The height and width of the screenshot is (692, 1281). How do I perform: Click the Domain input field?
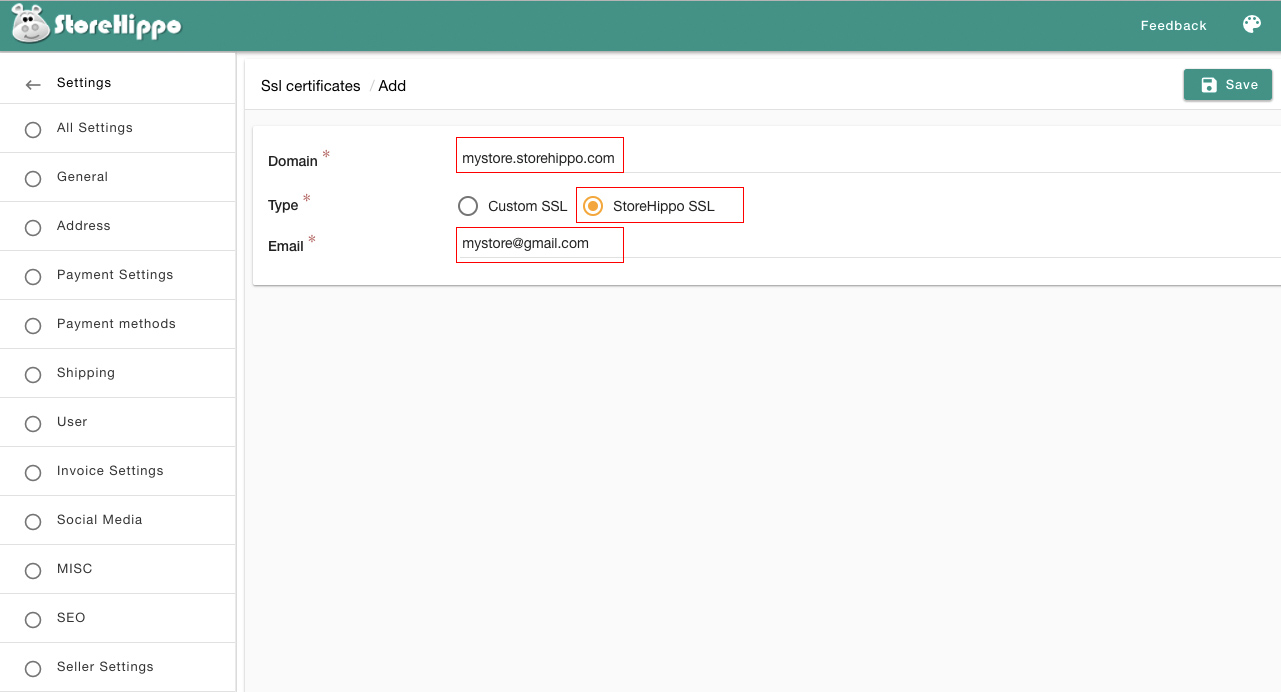pyautogui.click(x=866, y=158)
